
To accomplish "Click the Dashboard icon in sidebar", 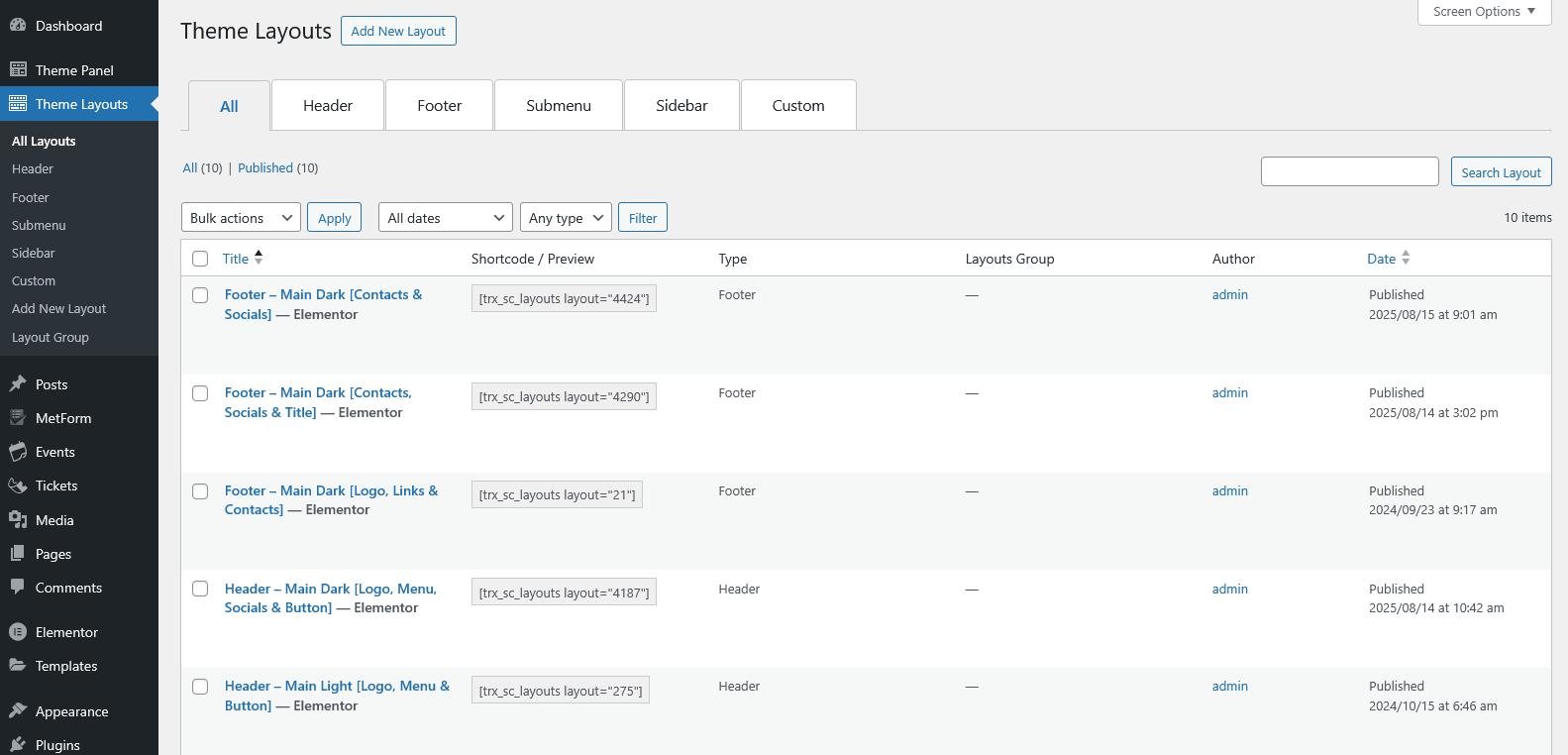I will 18,26.
